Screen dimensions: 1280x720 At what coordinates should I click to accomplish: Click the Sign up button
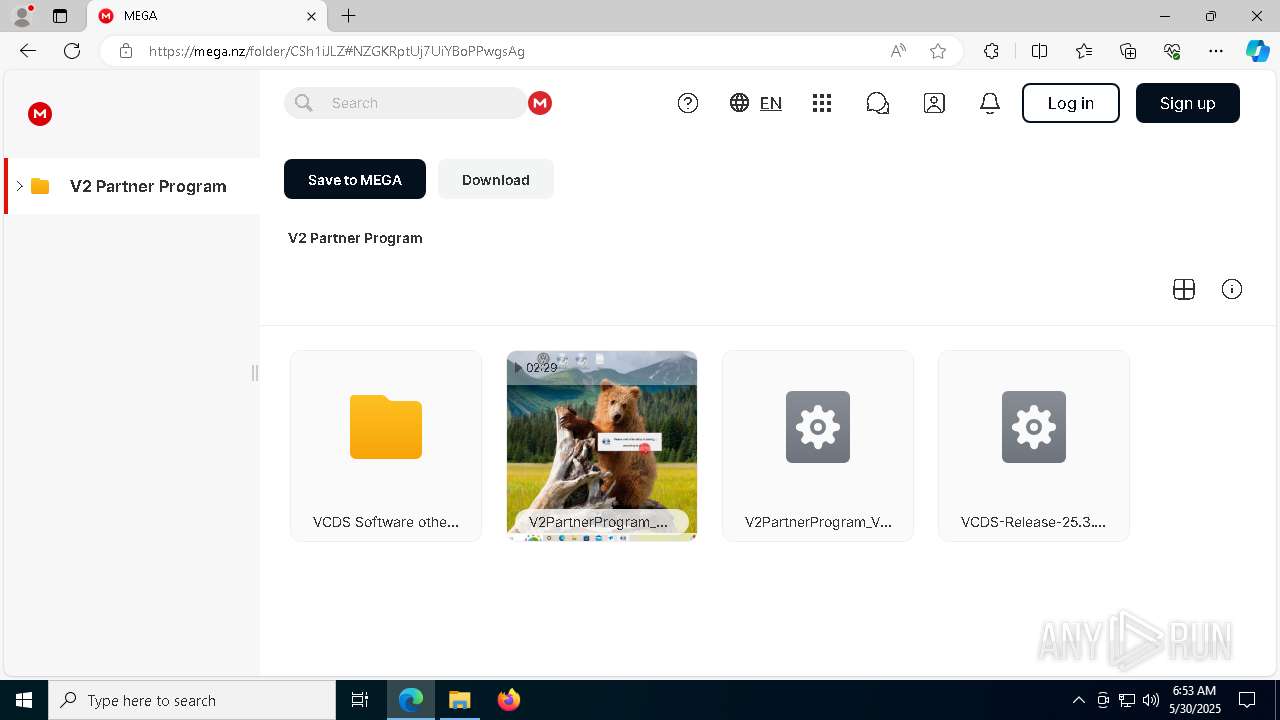[1188, 103]
